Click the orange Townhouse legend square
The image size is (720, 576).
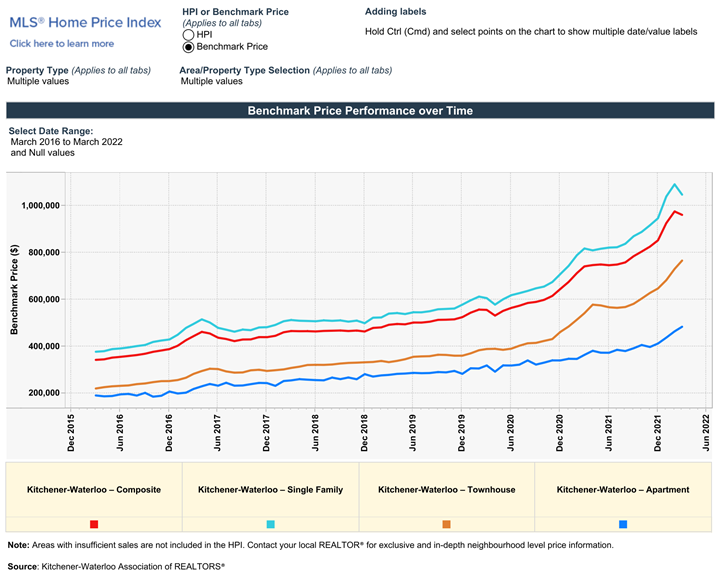pos(446,524)
